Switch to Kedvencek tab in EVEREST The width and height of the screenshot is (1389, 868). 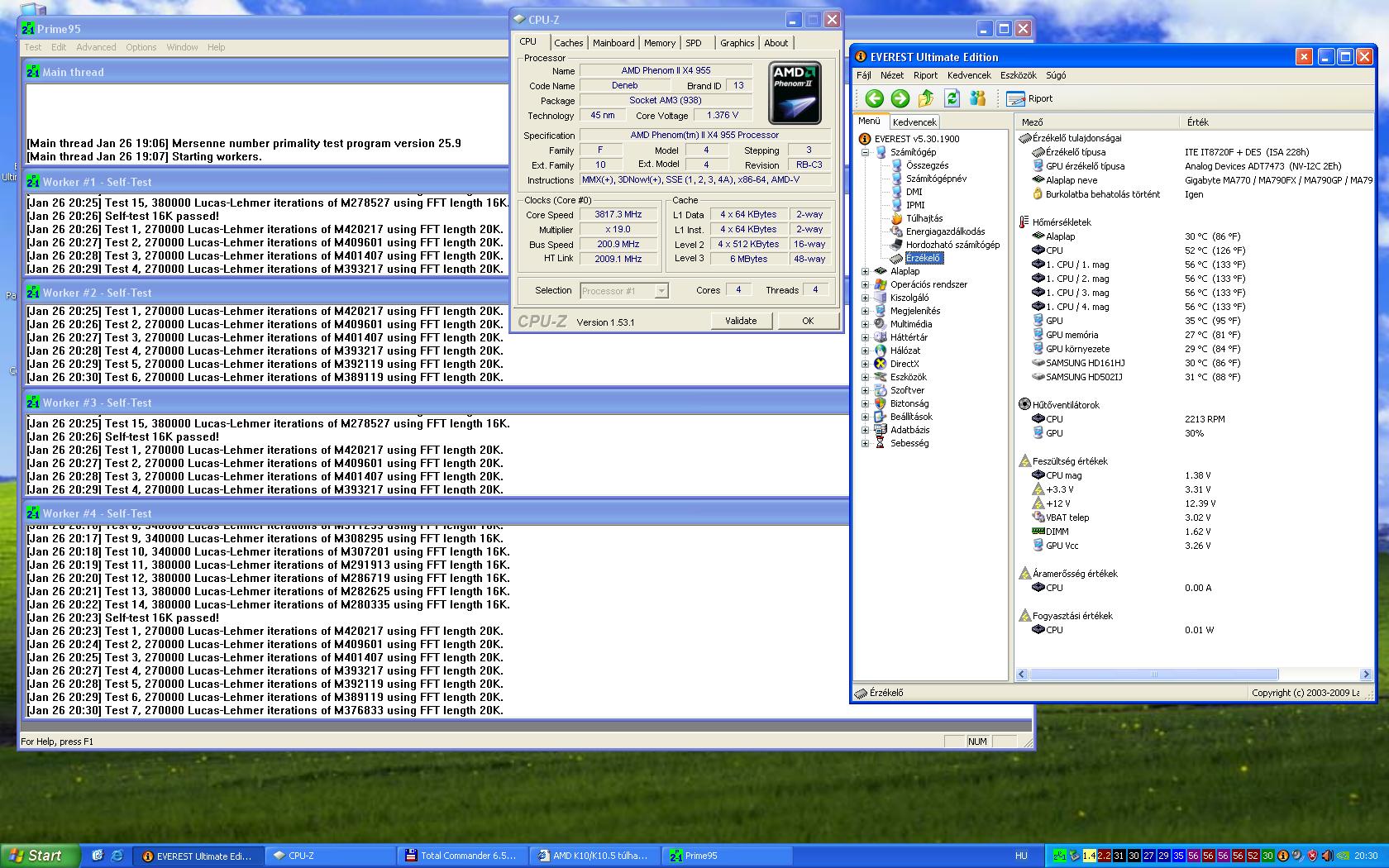[x=914, y=122]
